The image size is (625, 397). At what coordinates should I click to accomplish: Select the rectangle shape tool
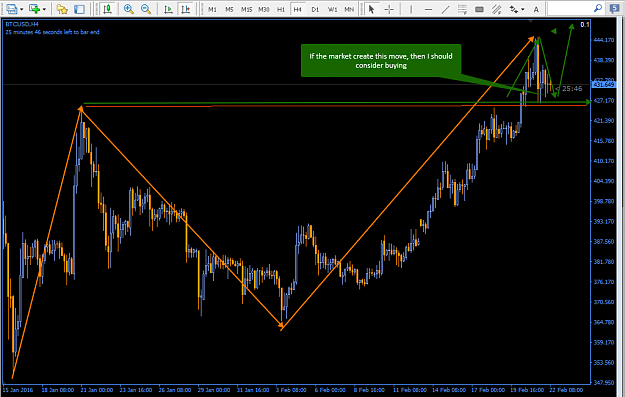[x=480, y=9]
